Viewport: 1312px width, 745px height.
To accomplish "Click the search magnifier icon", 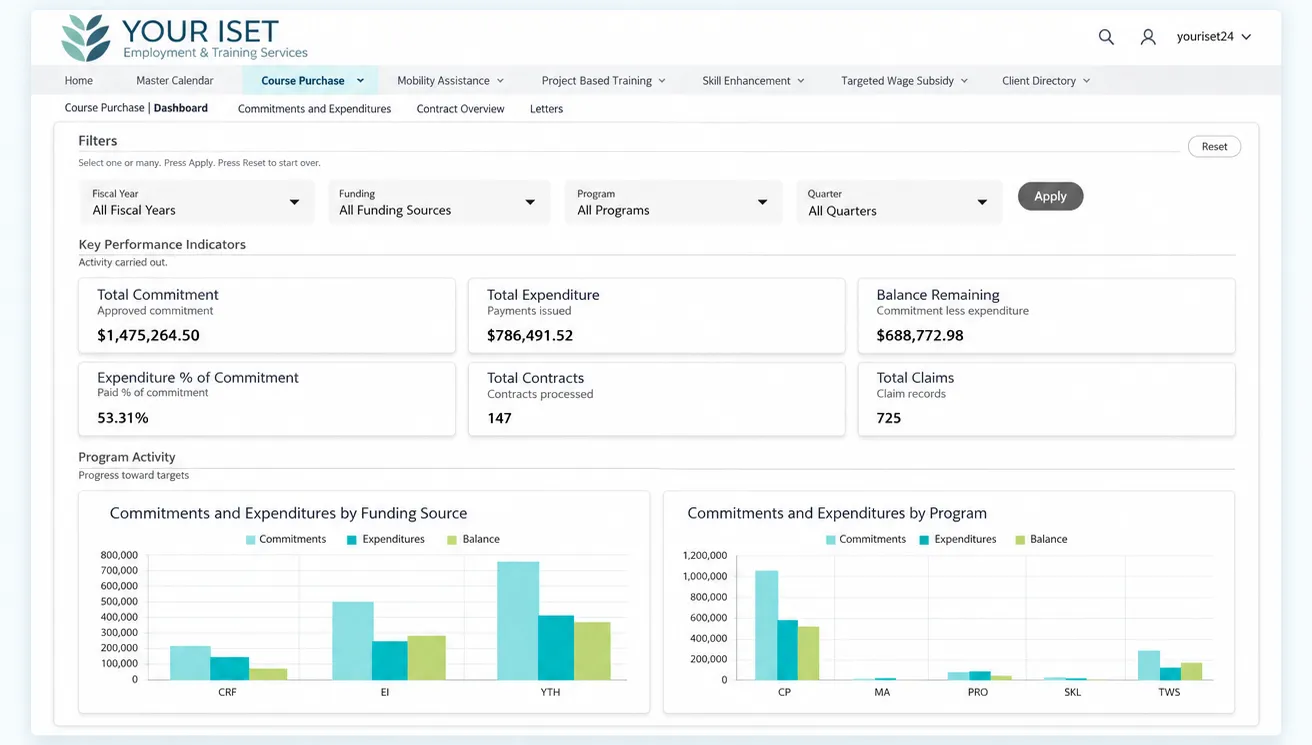I will point(1106,37).
